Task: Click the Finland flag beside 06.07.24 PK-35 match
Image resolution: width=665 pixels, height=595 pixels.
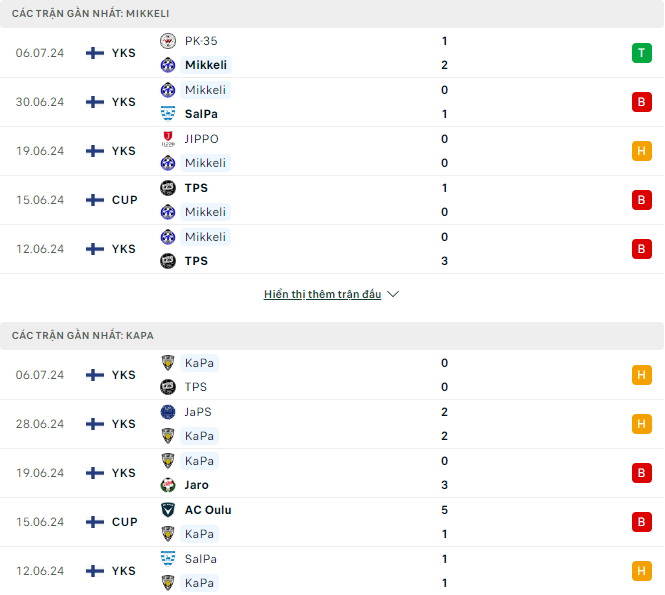Action: pos(95,53)
